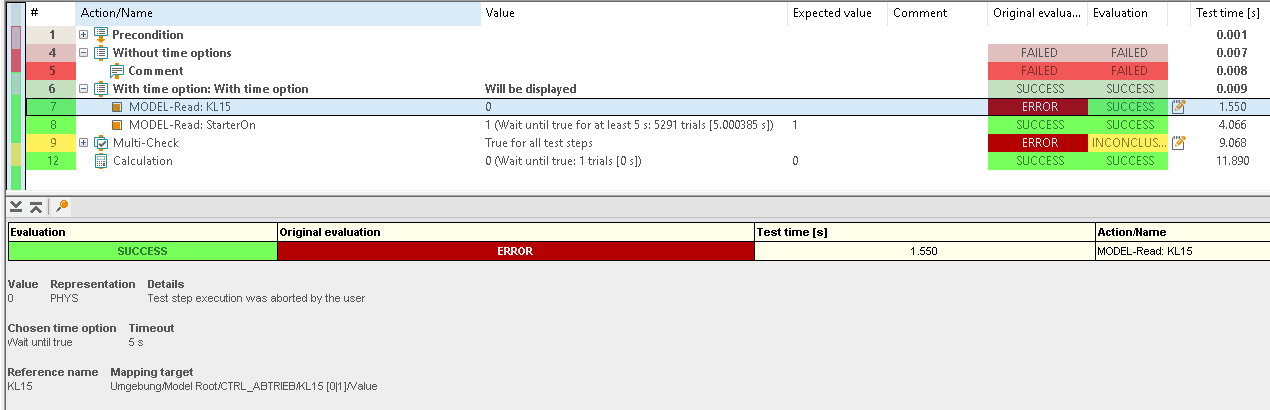Click 'Test step execution was aborted by the user' text
The image size is (1270, 410).
pos(256,298)
